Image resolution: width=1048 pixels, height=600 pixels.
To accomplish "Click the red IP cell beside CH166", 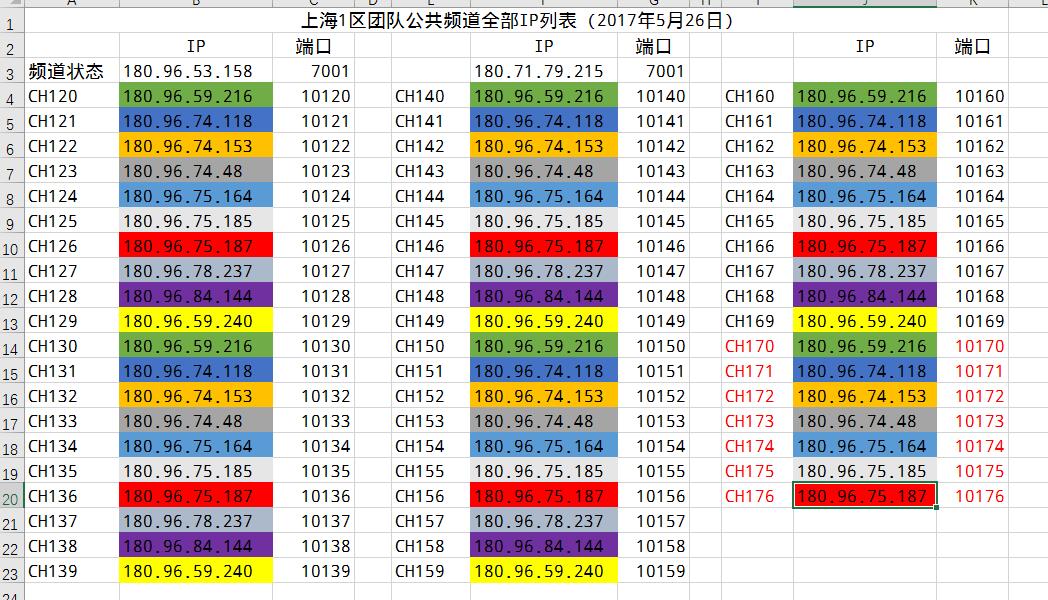I will 865,246.
